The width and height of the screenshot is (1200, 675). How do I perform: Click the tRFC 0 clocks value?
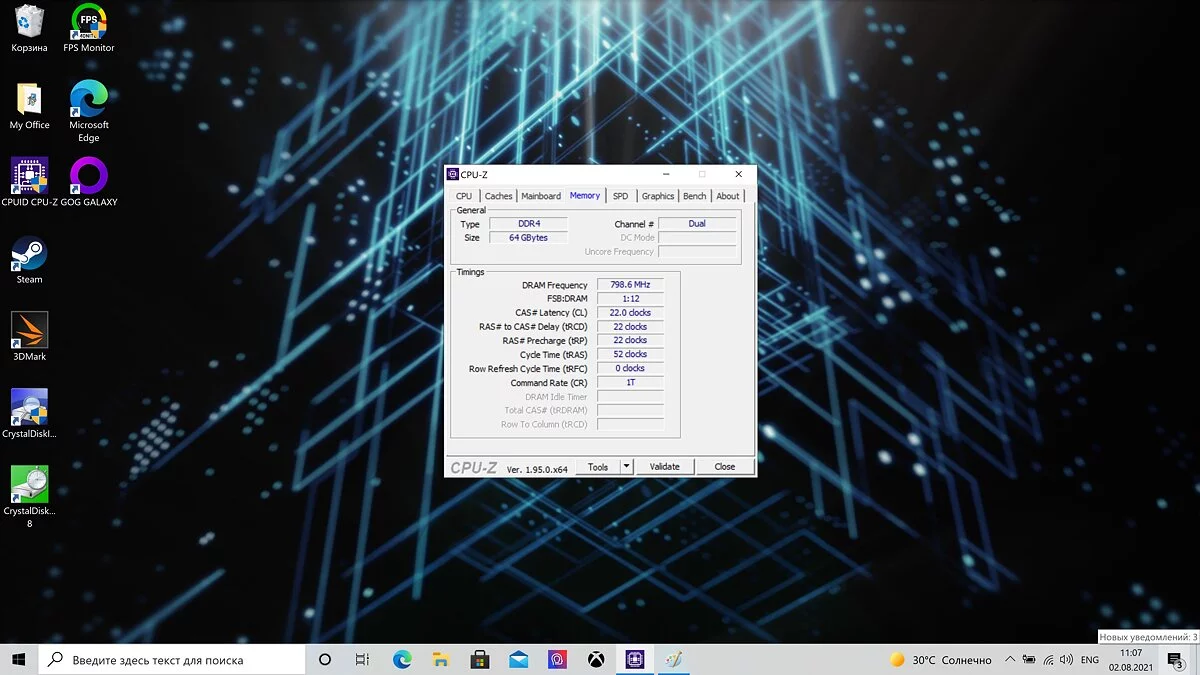[x=630, y=368]
